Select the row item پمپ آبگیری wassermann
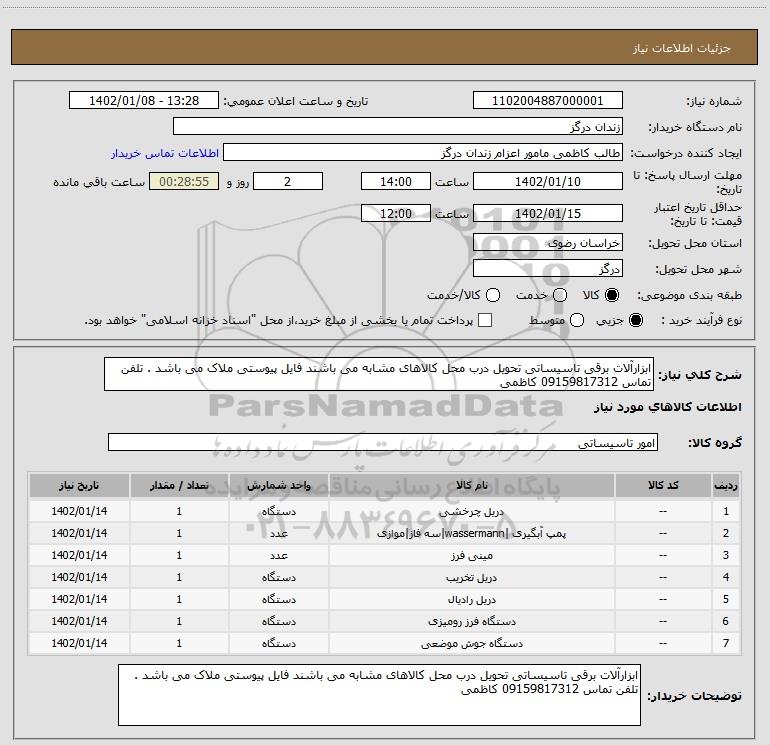 tap(471, 533)
